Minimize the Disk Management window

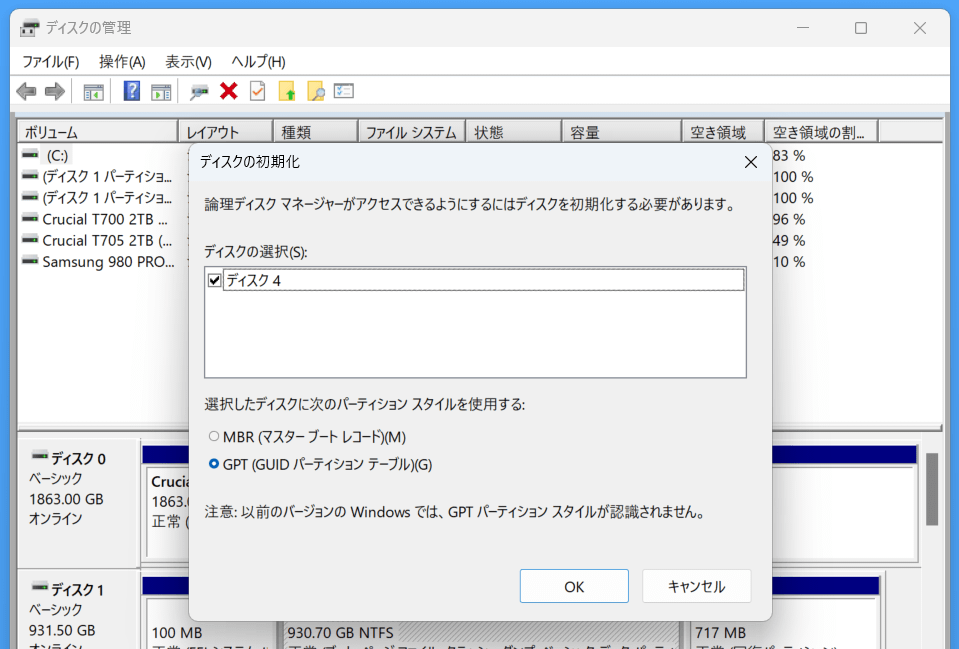(802, 28)
